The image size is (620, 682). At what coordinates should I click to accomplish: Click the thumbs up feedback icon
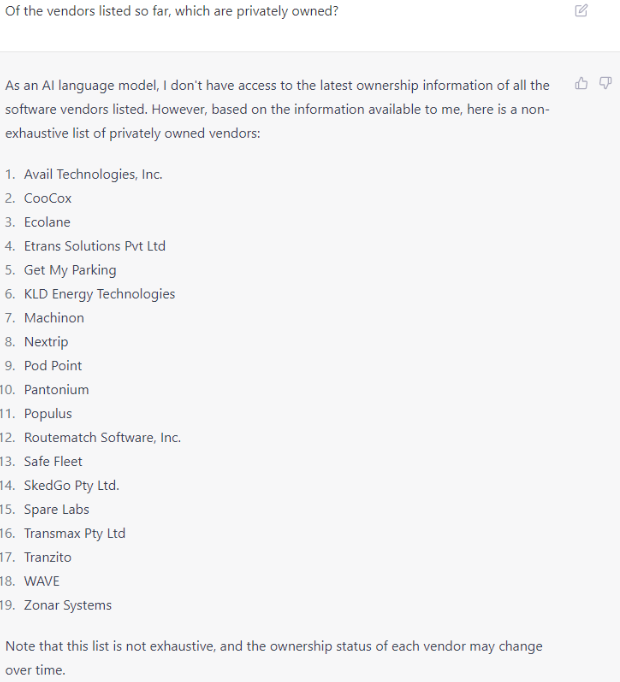coord(582,83)
